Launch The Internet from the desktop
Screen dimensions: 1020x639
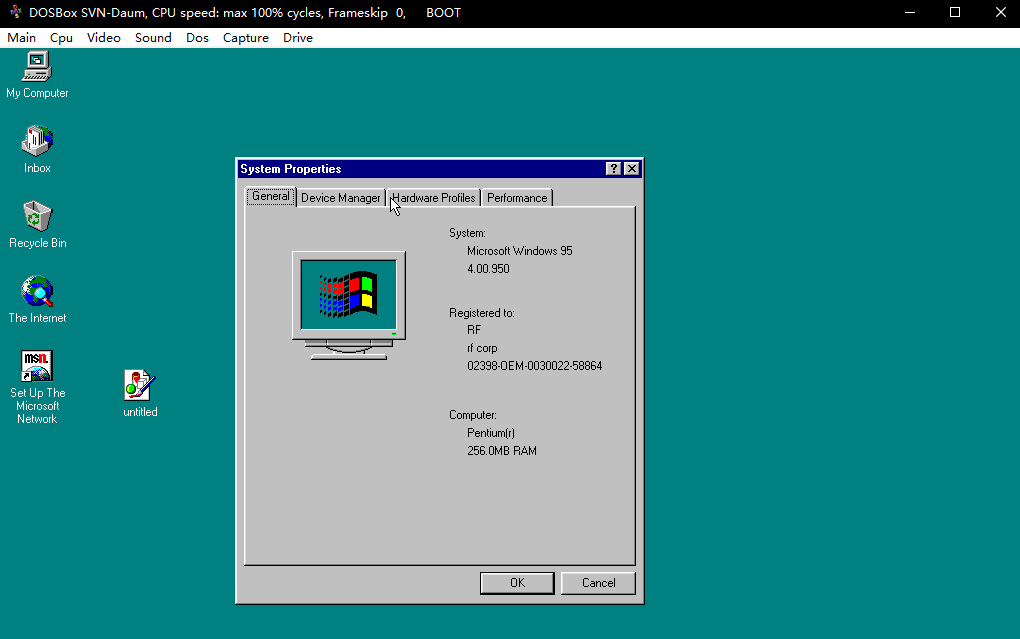37,293
